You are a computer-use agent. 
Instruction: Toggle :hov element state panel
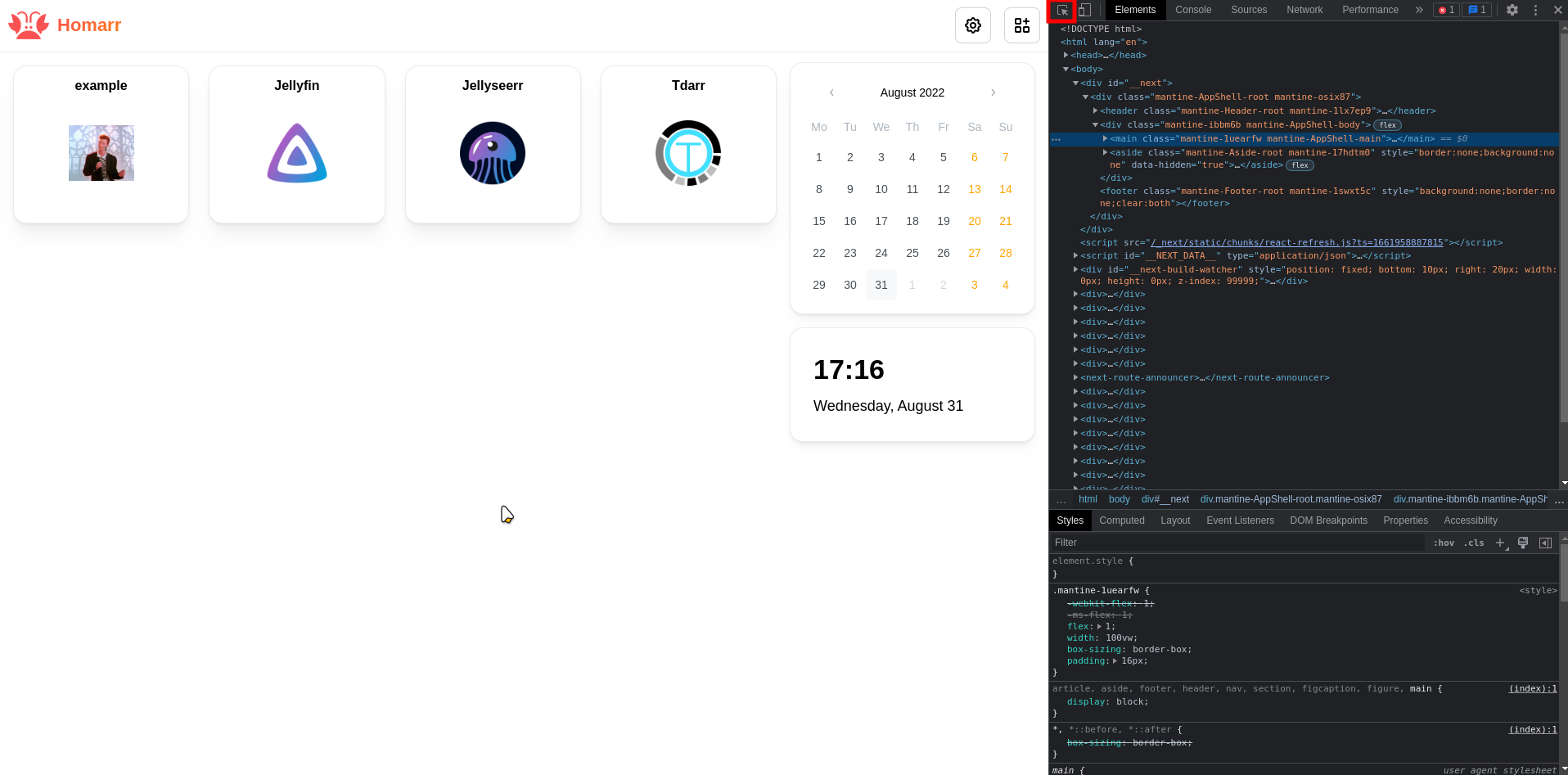coord(1444,543)
